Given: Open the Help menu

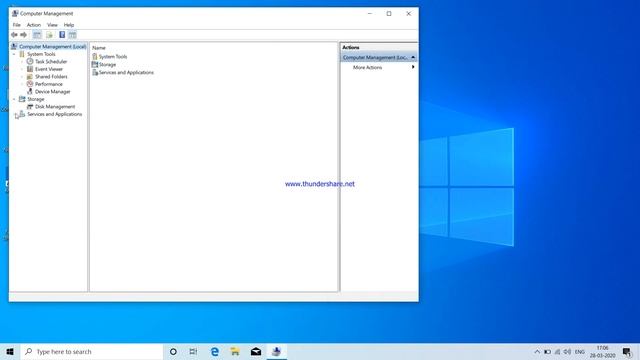Looking at the screenshot, I should [x=69, y=25].
